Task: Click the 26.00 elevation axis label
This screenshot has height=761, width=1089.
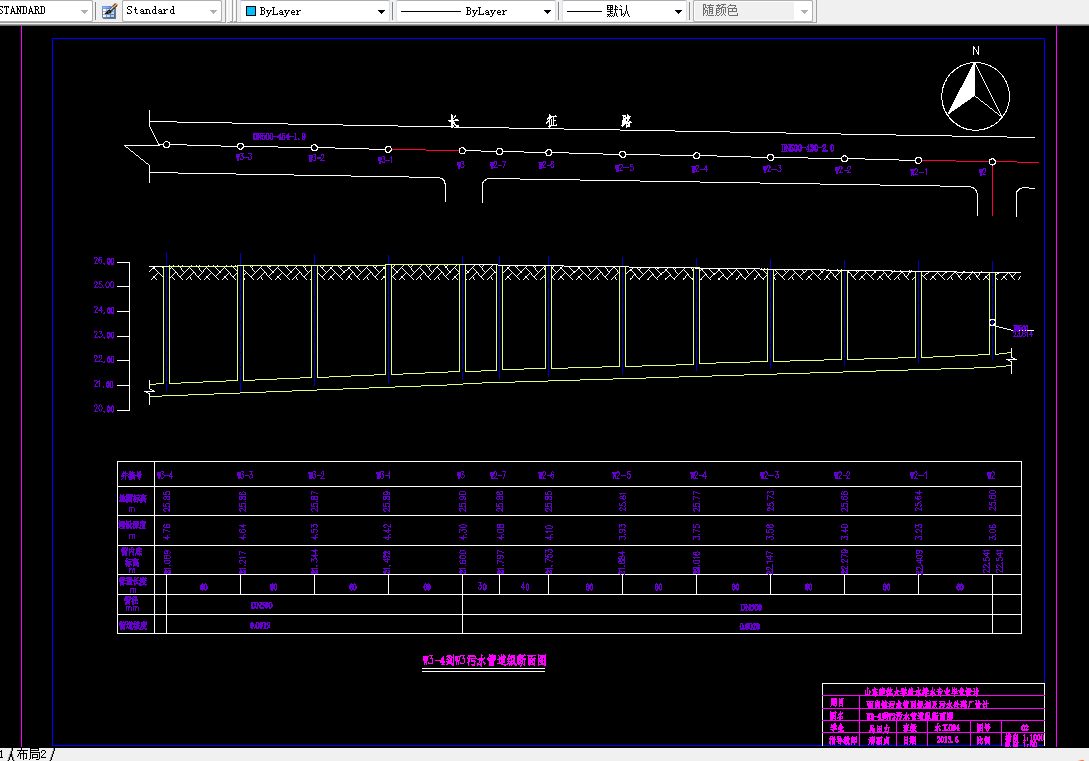Action: 104,261
